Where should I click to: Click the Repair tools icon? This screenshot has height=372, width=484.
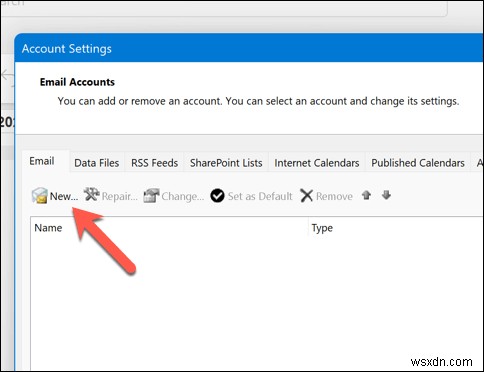[x=91, y=195]
